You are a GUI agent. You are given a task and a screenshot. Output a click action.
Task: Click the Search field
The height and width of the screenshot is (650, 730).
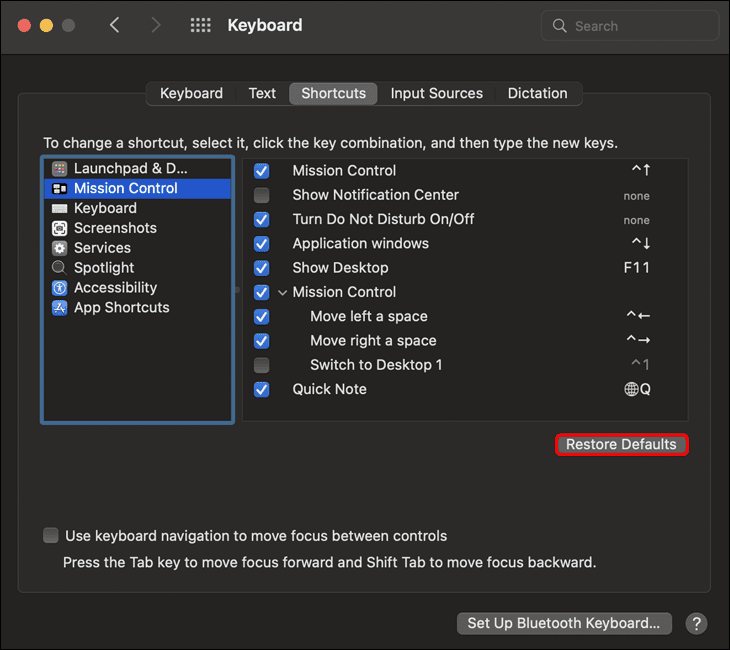click(630, 26)
